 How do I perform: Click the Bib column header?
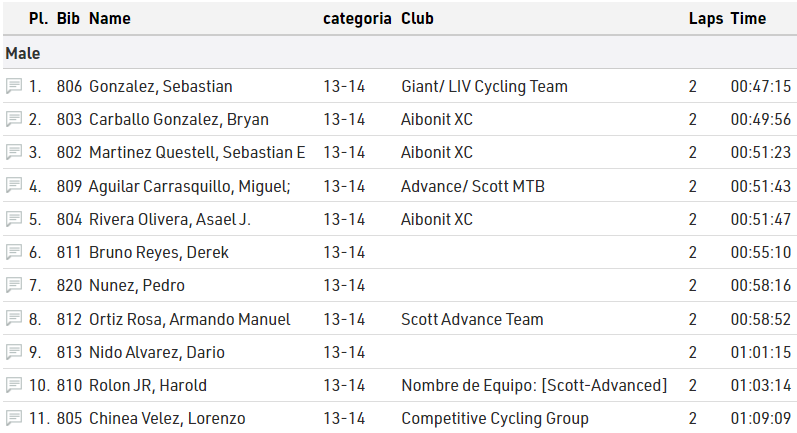[x=69, y=18]
